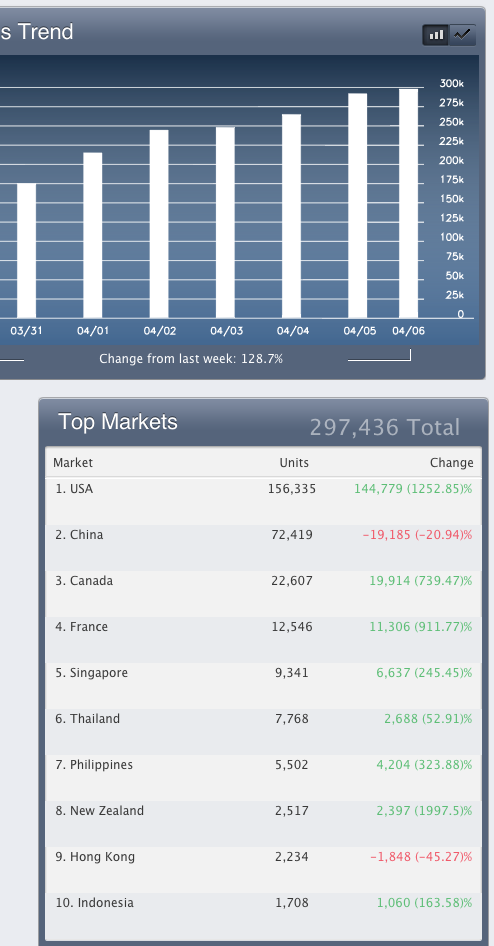Viewport: 494px width, 946px height.
Task: Select the New Zealand market row
Action: pos(264,824)
